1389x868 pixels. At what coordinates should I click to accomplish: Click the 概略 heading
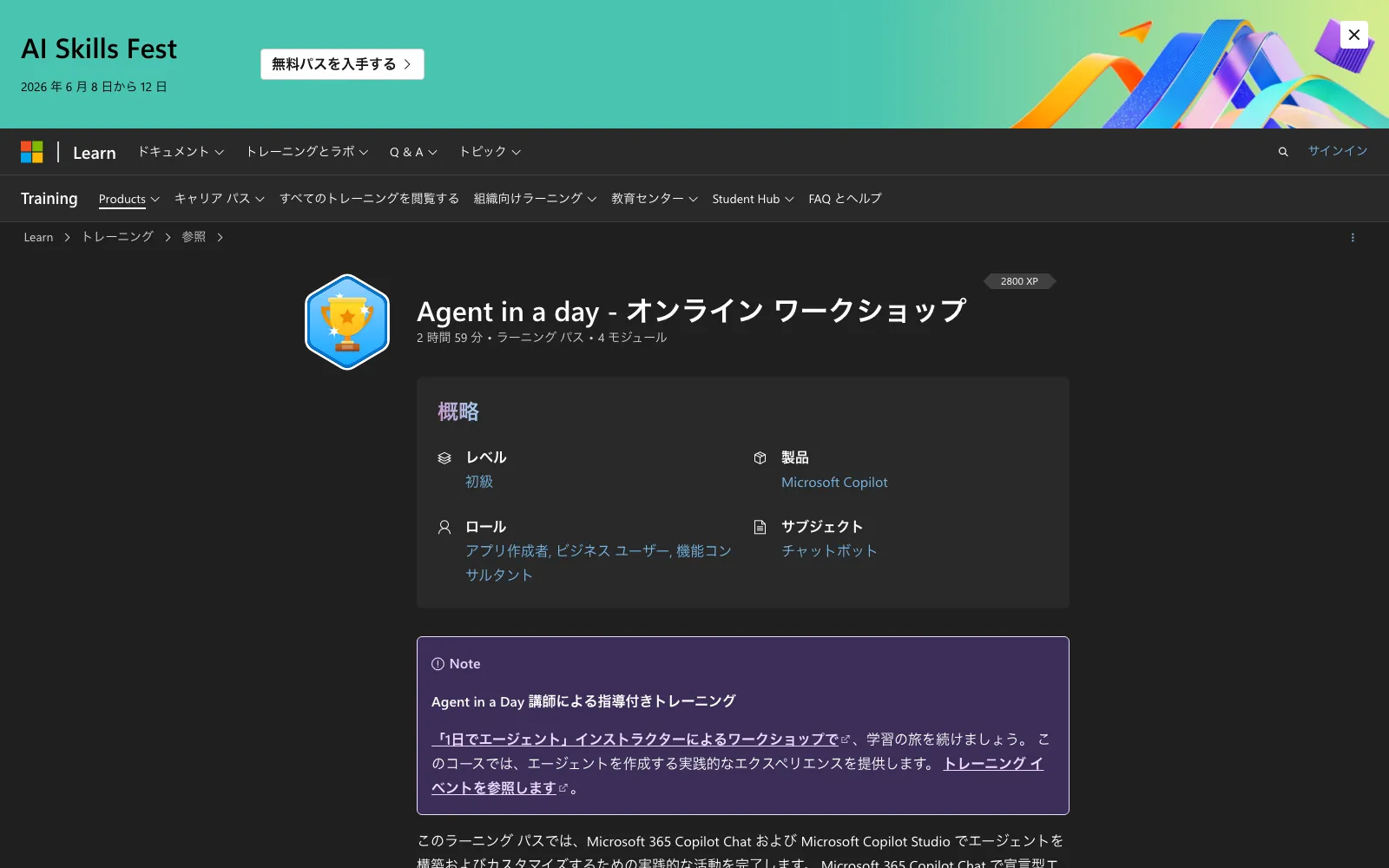click(458, 411)
